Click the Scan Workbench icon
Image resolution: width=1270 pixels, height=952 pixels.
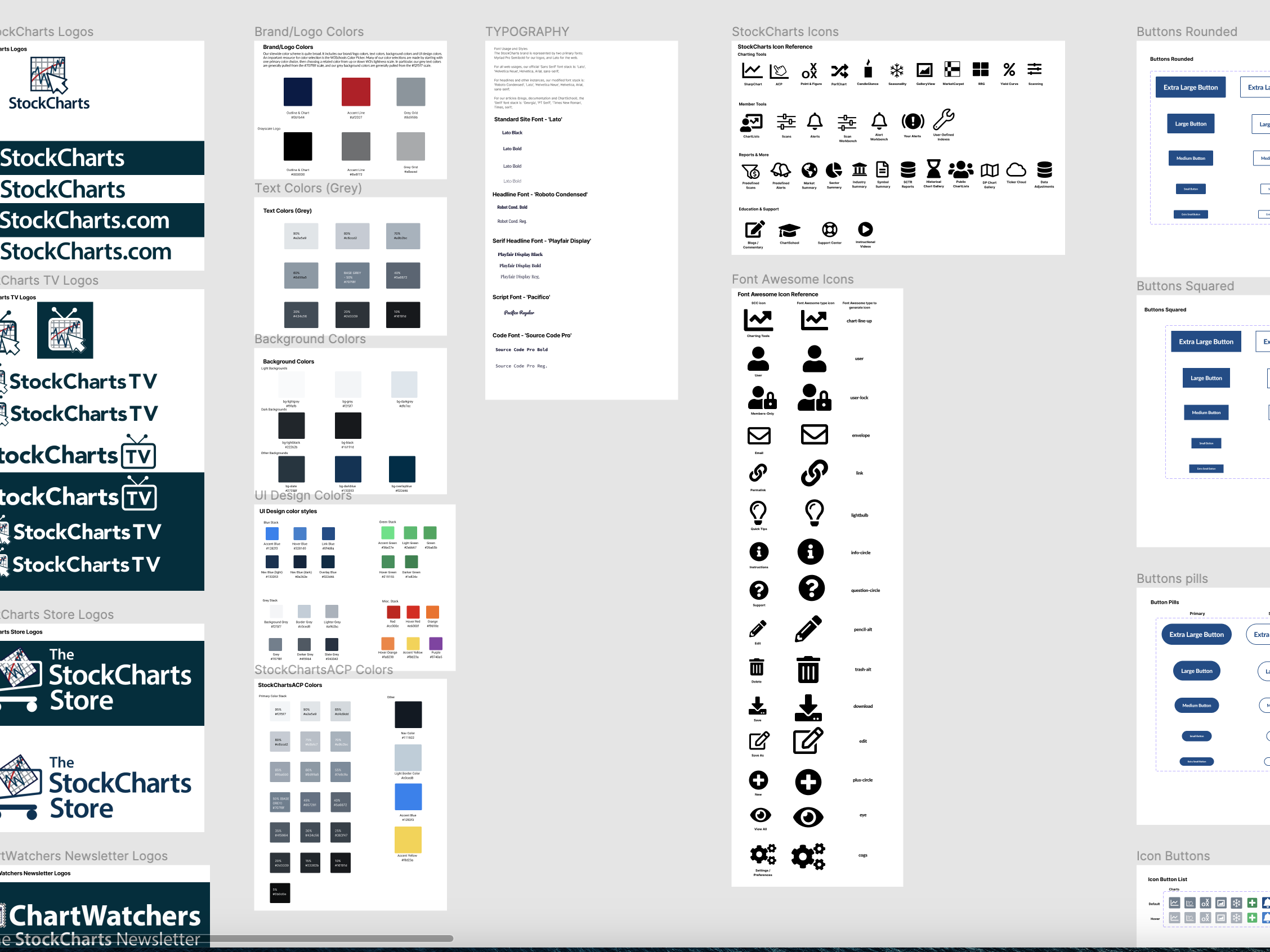pos(847,123)
